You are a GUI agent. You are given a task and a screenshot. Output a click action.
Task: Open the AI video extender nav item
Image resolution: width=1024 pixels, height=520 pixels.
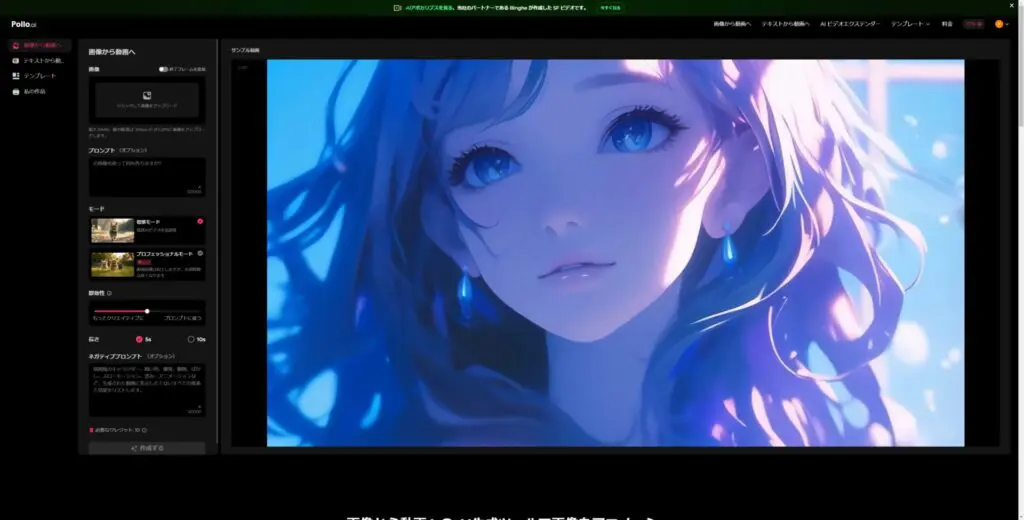[850, 23]
